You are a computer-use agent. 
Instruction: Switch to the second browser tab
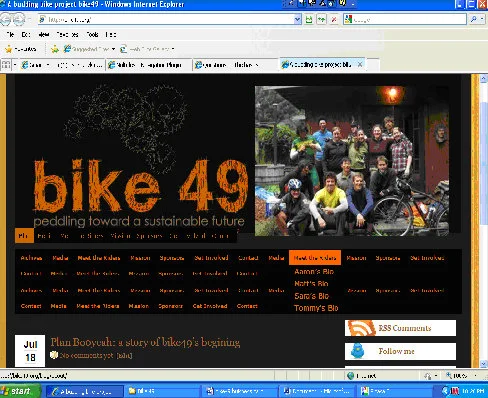[149, 65]
